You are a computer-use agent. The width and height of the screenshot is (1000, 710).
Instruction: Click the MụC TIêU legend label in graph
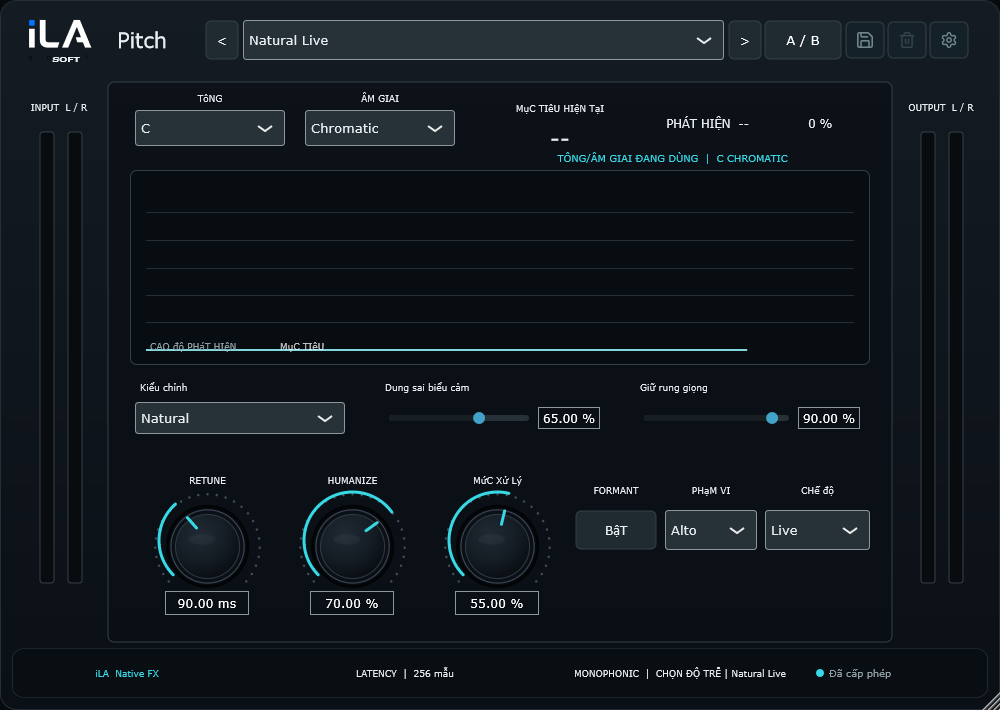click(302, 346)
